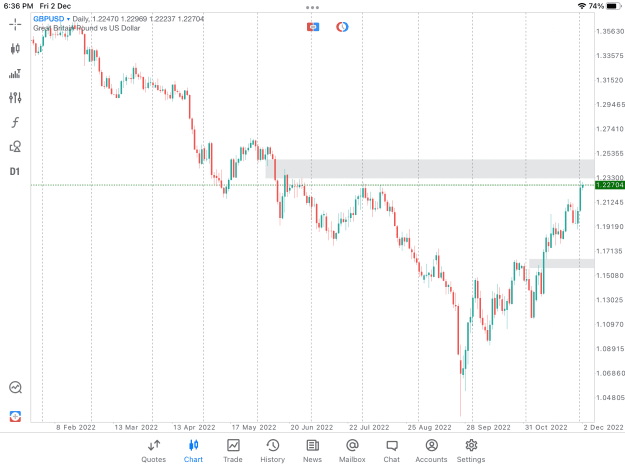Viewport: 625px width, 469px height.
Task: Open chart settings sliders icon
Action: point(15,98)
